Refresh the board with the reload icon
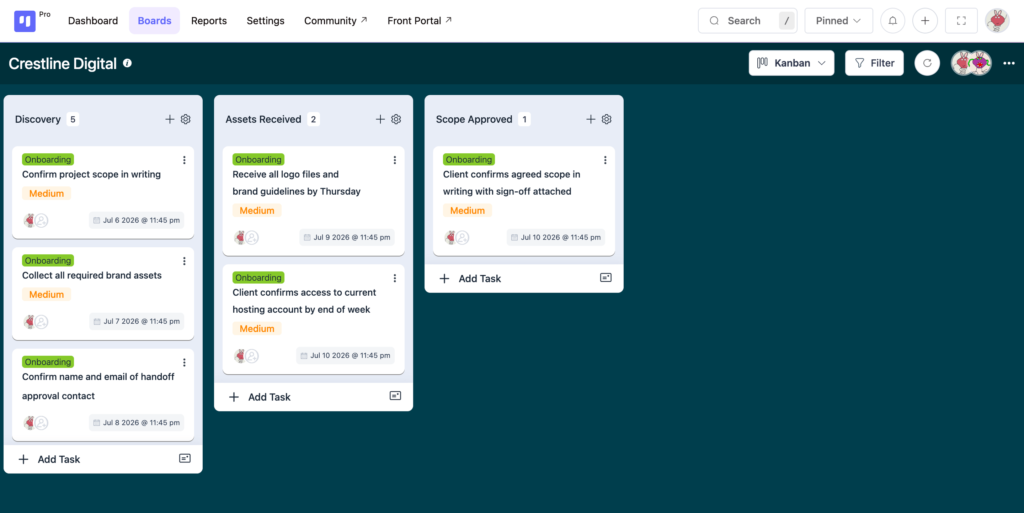This screenshot has height=513, width=1024. coord(927,63)
